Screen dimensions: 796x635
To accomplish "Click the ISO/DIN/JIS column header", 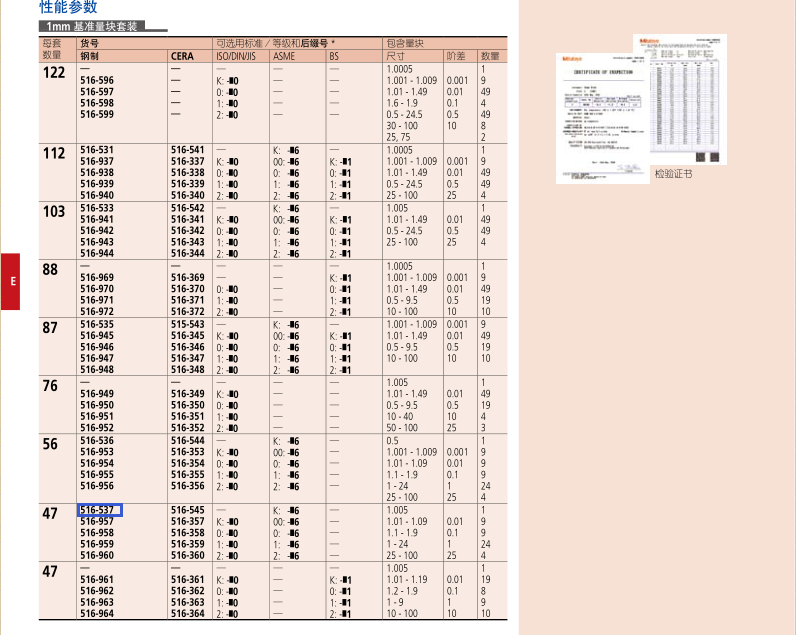I will 236,56.
